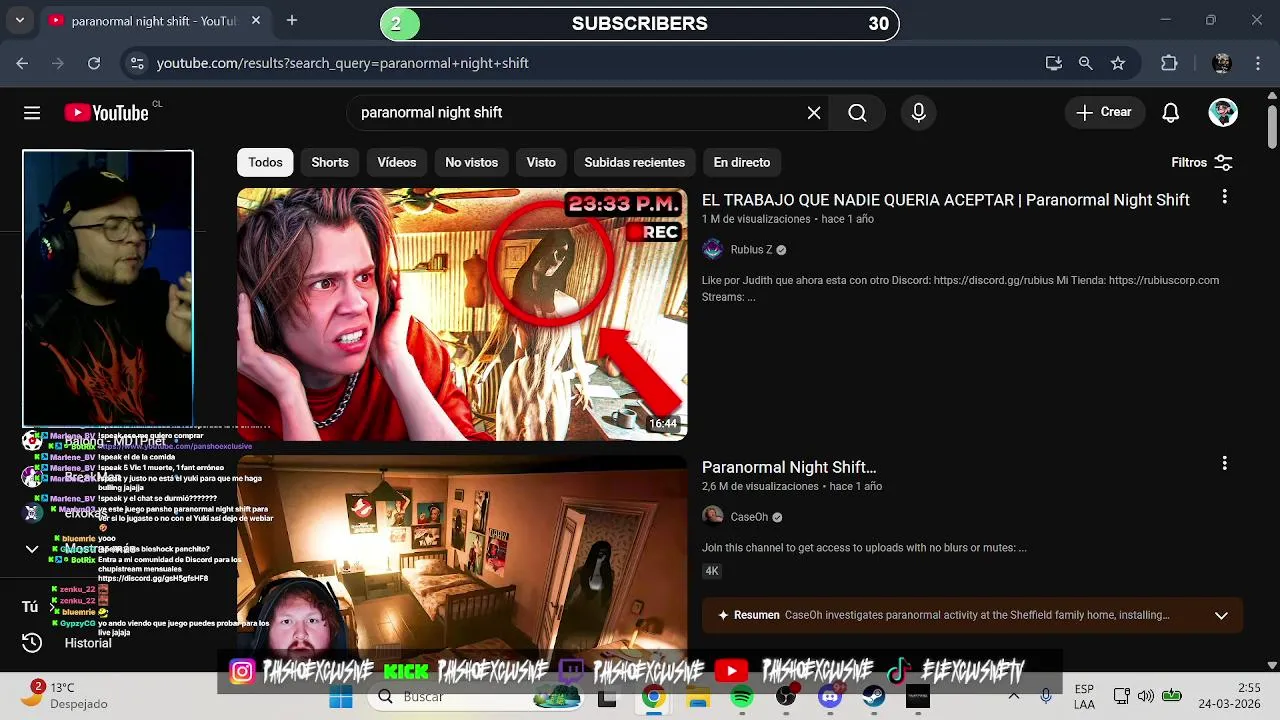Select the En directo filter chip
Screen dimensions: 1280x720
pos(742,162)
